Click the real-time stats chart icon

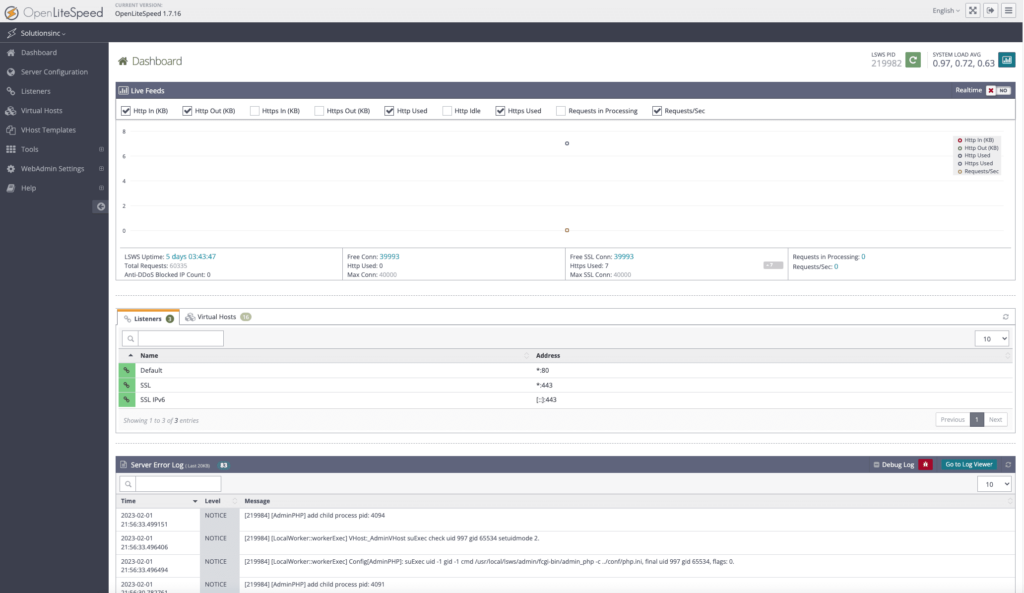click(x=1006, y=60)
